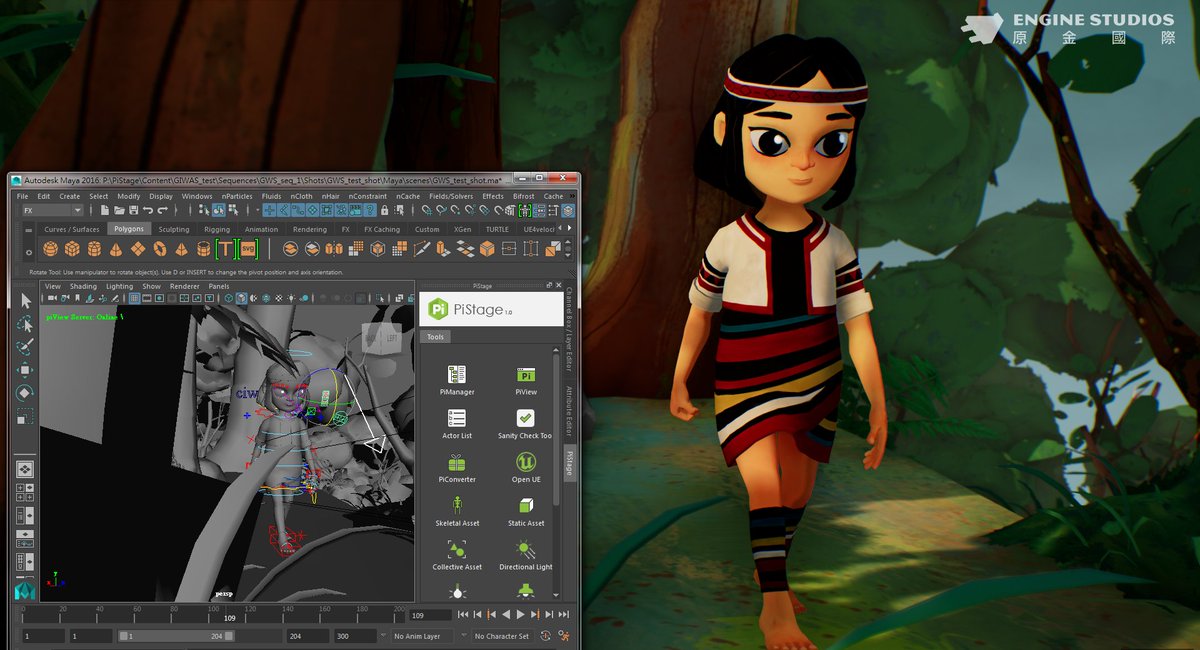
Task: Click the Redo arrow in status line
Action: point(163,211)
